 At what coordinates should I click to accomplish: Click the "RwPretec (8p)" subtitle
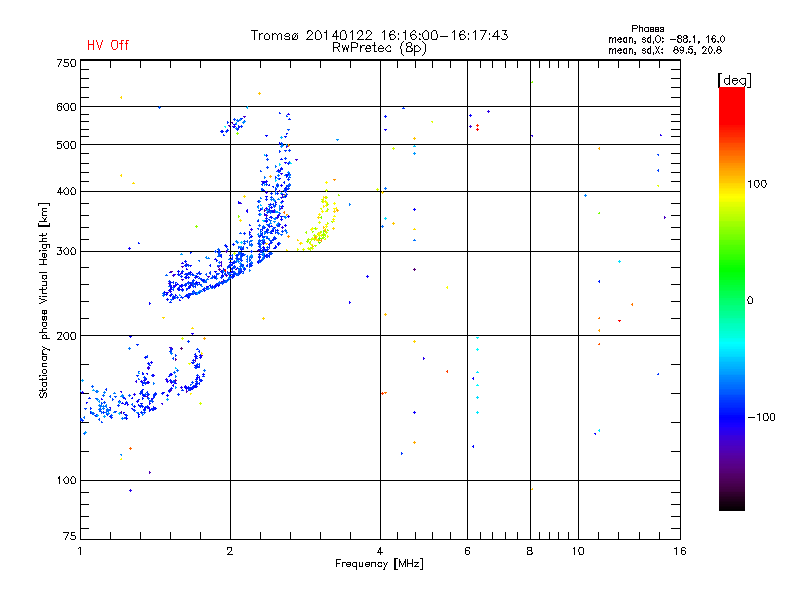coord(379,48)
